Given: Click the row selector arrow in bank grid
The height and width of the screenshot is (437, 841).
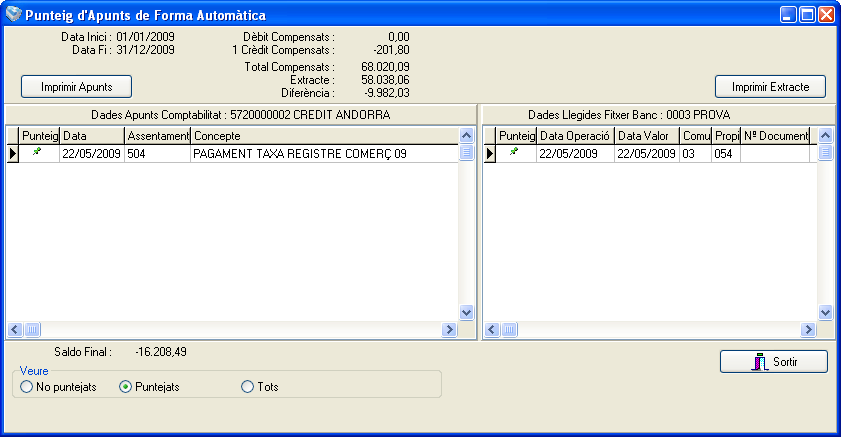Looking at the screenshot, I should coord(490,154).
